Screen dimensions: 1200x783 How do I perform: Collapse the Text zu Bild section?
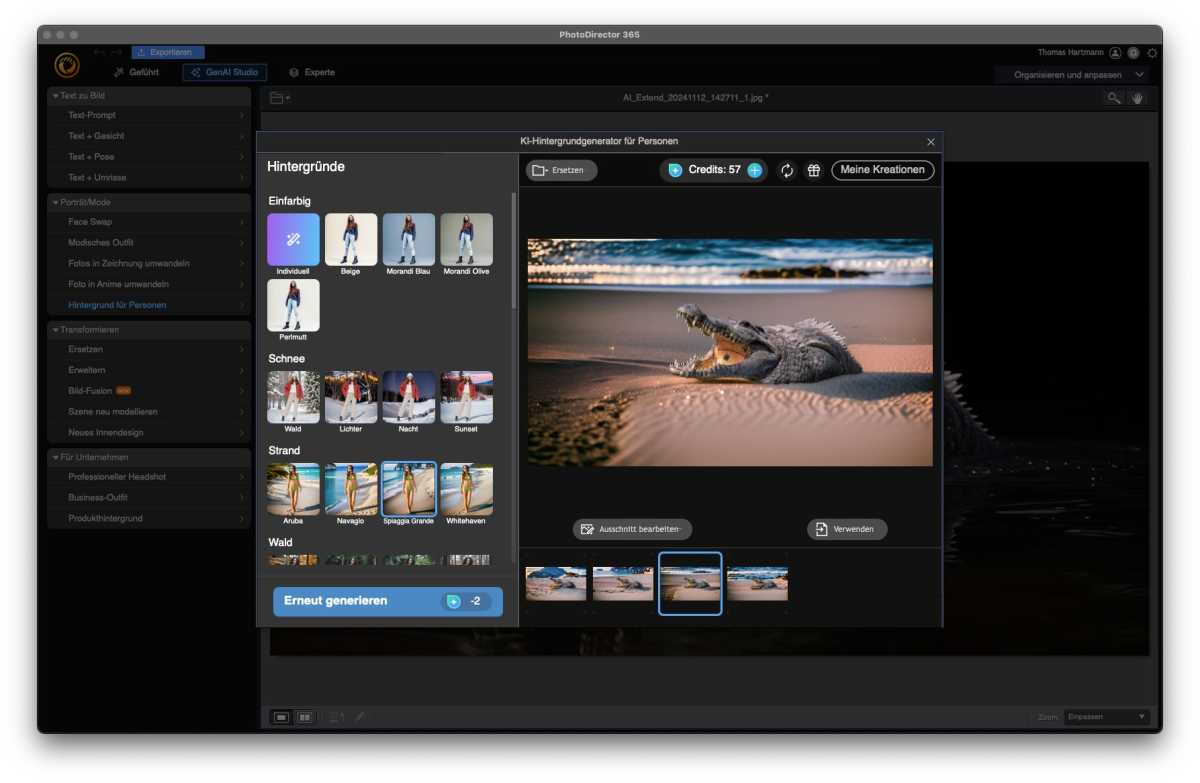tap(149, 96)
